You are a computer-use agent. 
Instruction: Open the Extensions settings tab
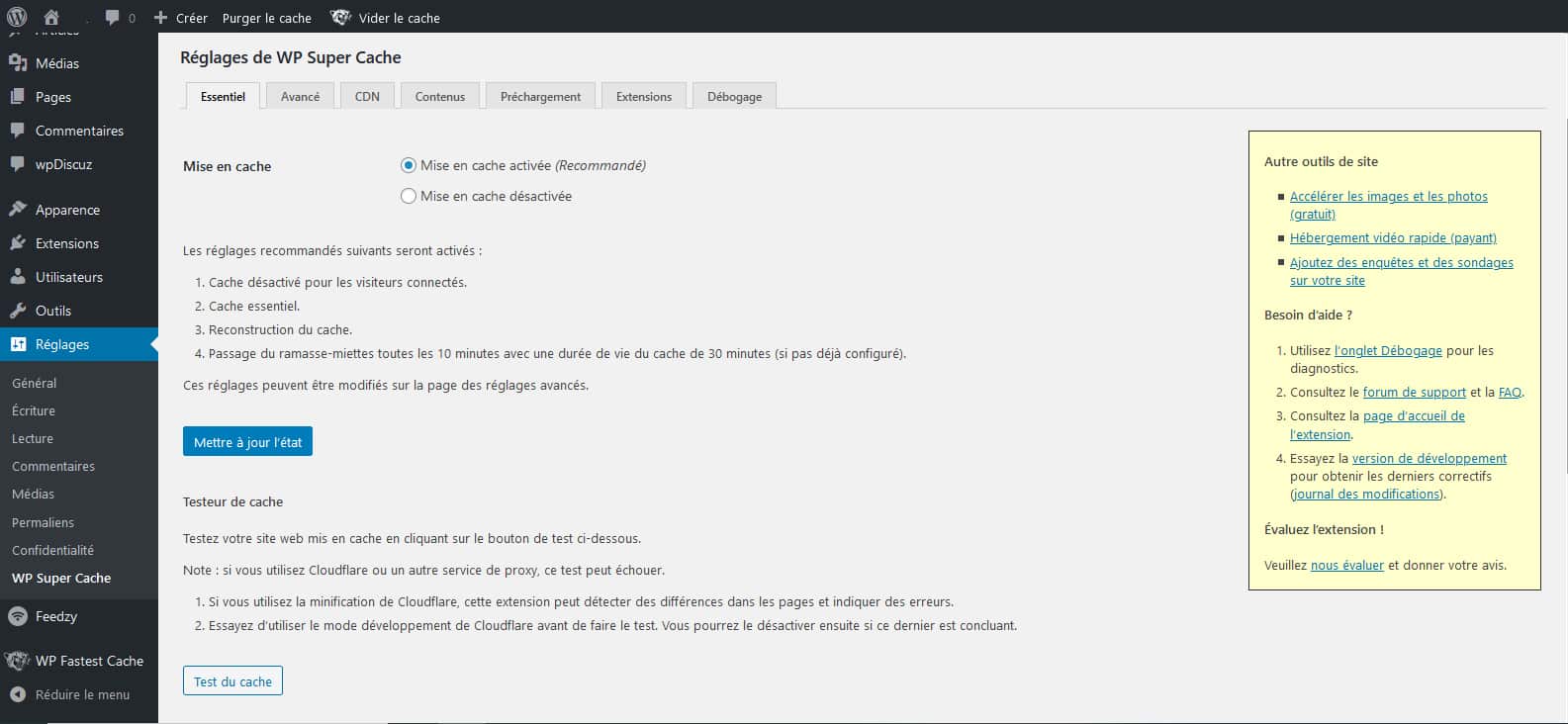(x=644, y=96)
